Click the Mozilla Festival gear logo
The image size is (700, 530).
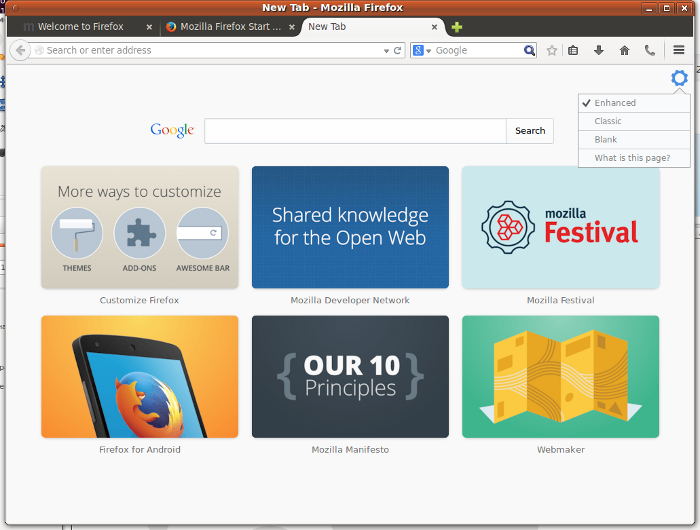(x=508, y=227)
